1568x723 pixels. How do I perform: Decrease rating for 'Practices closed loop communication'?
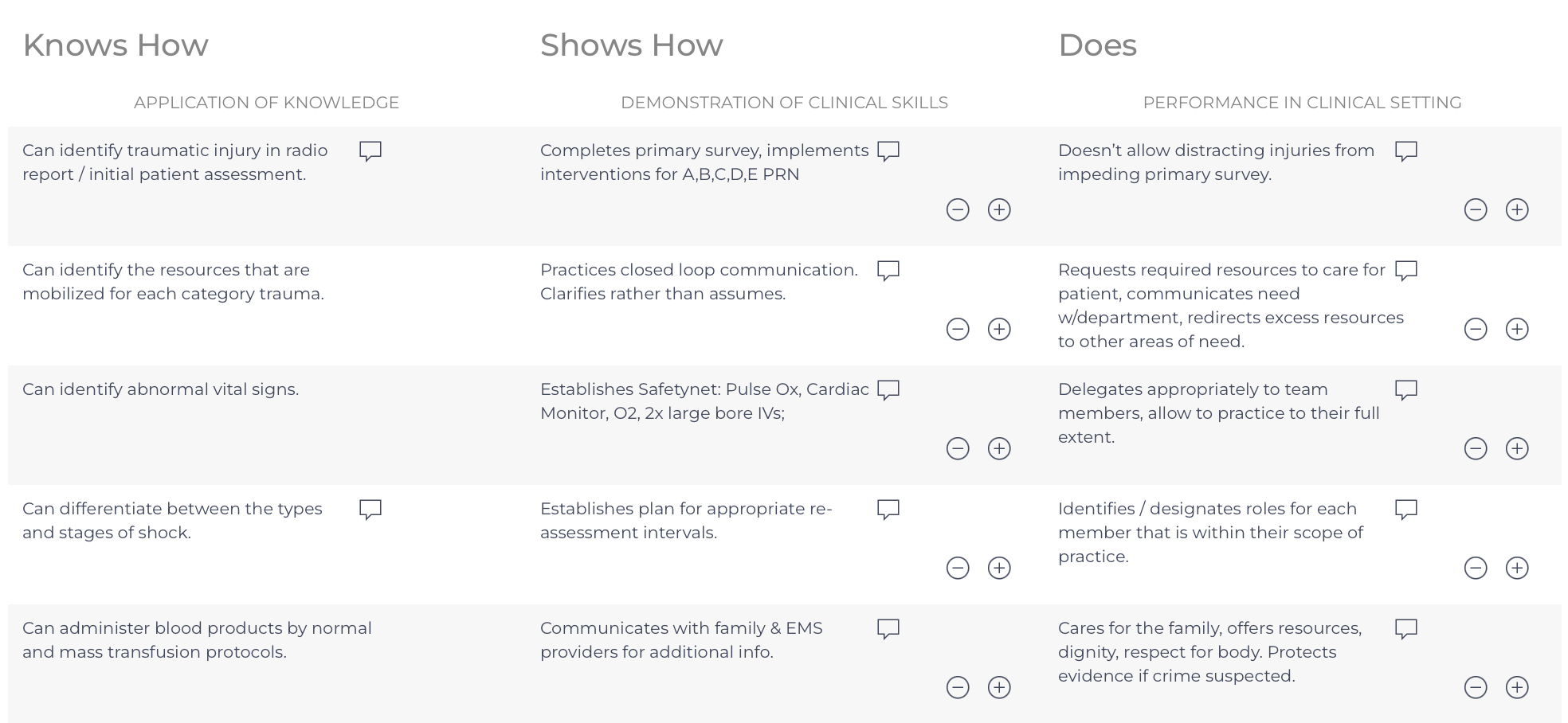tap(958, 329)
